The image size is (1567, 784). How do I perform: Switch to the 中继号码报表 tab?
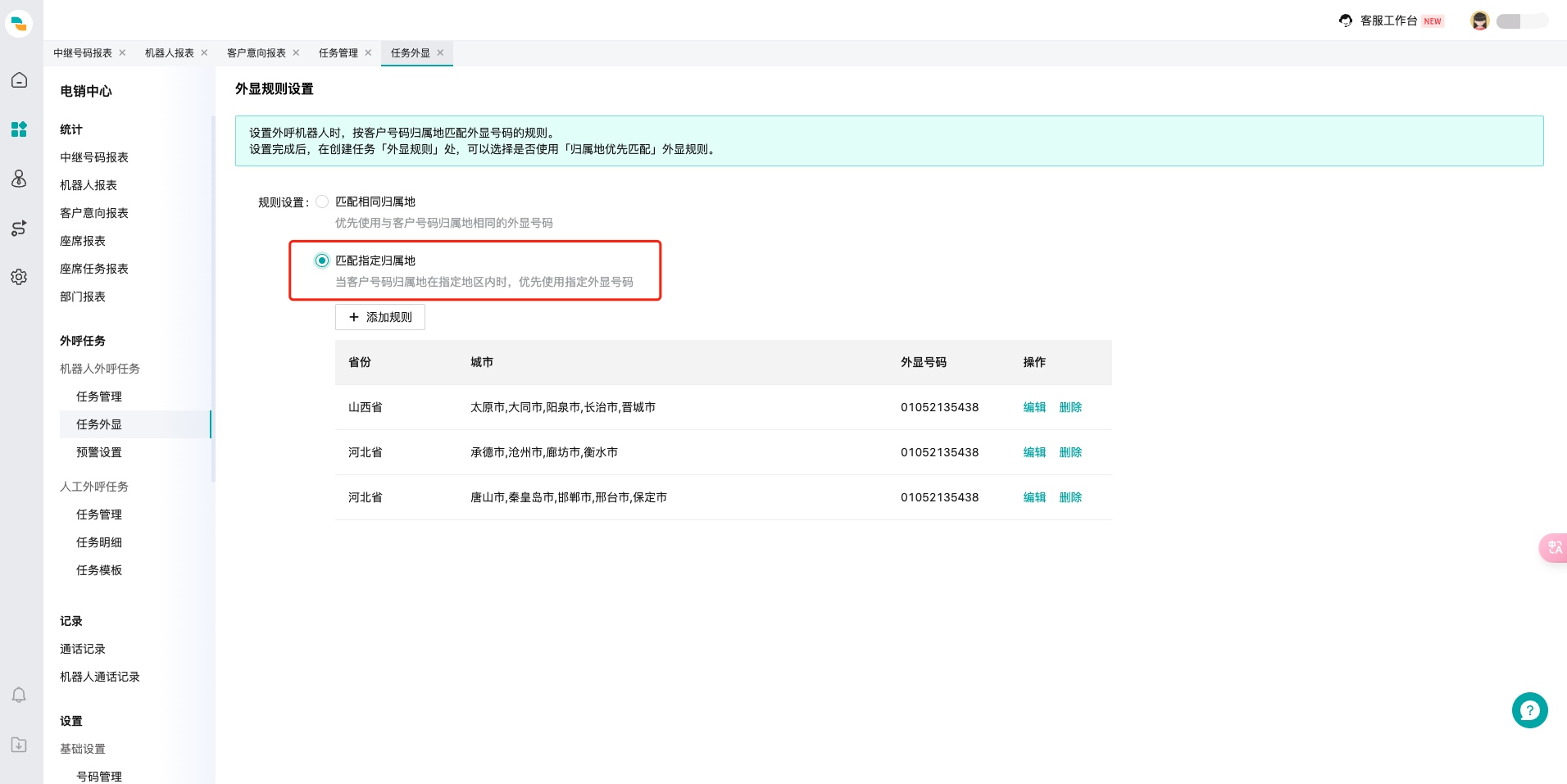click(x=83, y=53)
